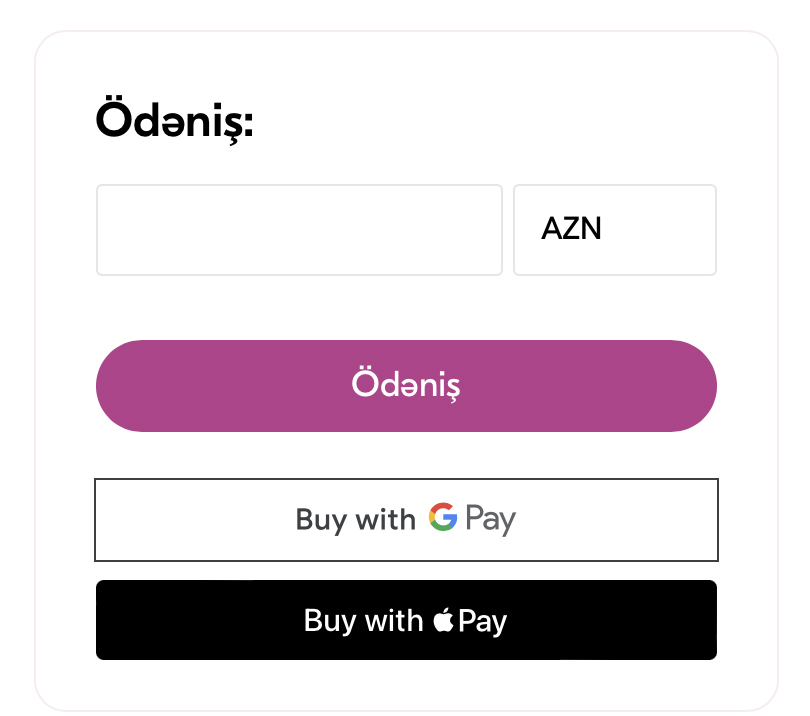
Task: Choose the outlined Google Pay option
Action: (406, 520)
